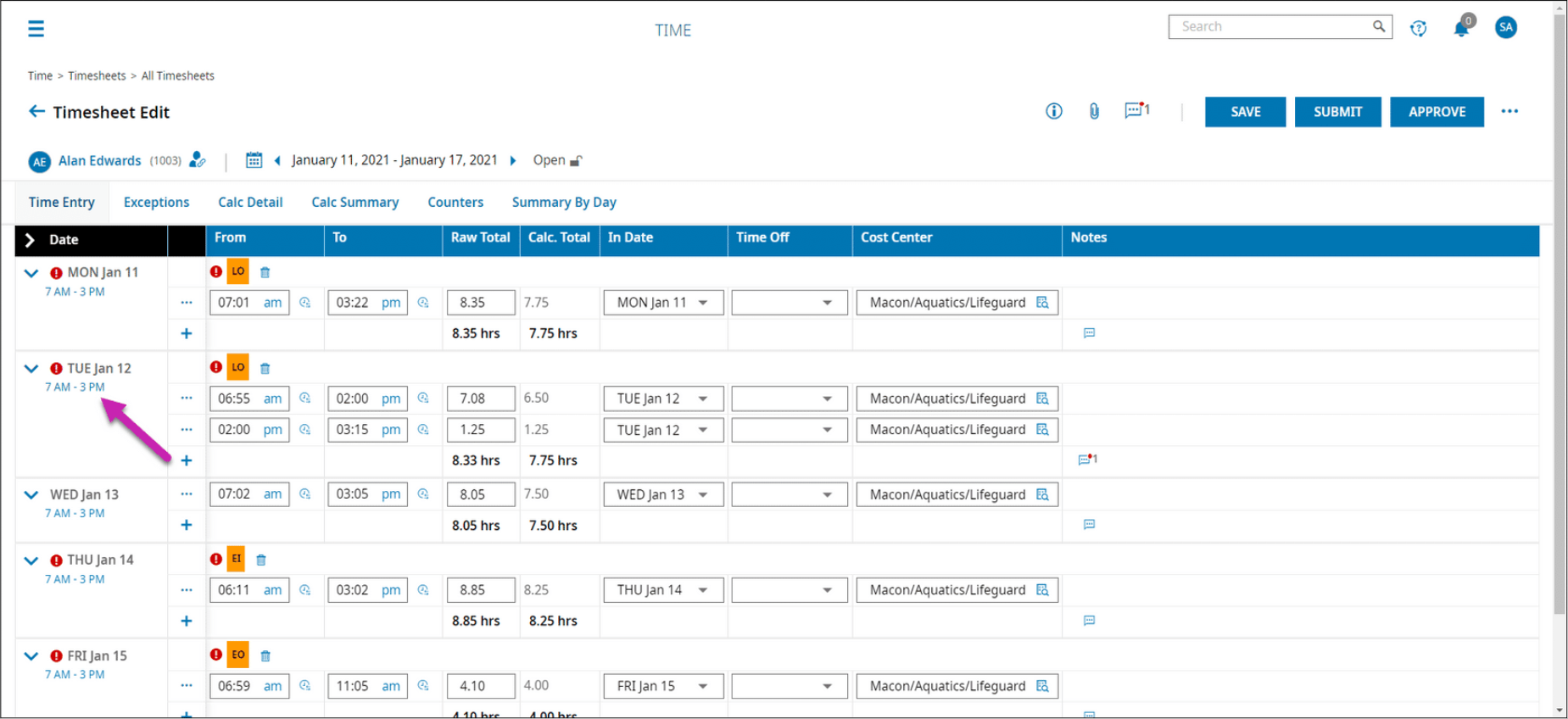The image size is (1568, 719).
Task: Open the SA user avatar menu
Action: 1506,27
